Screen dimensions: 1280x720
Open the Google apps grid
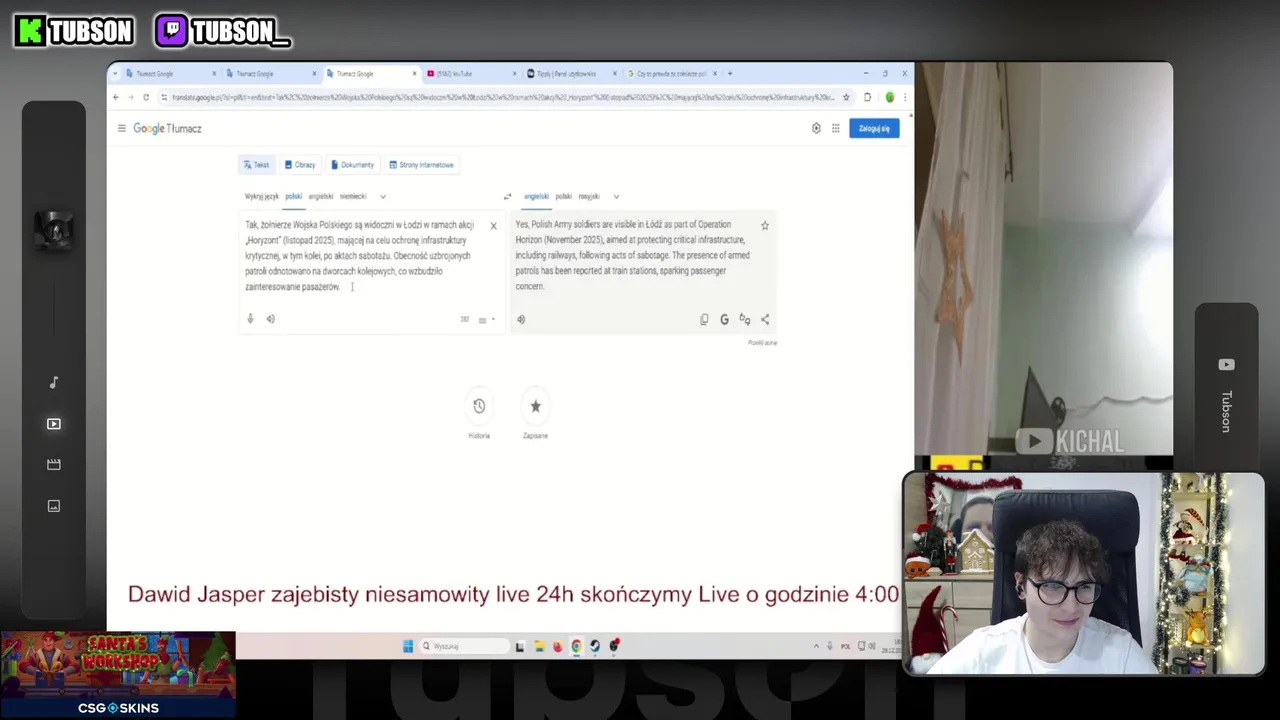pos(835,128)
